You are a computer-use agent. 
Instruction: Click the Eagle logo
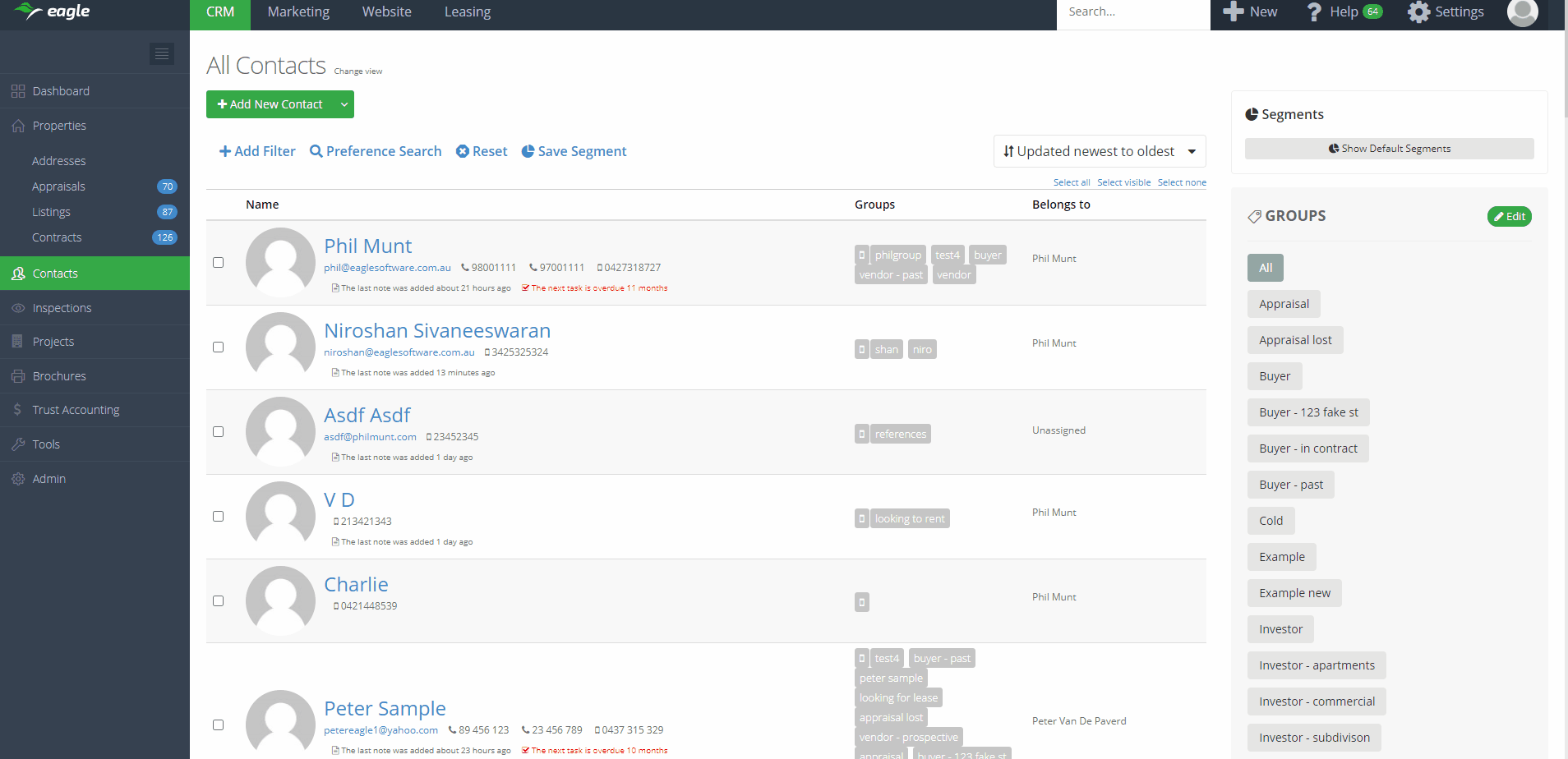pyautogui.click(x=53, y=11)
